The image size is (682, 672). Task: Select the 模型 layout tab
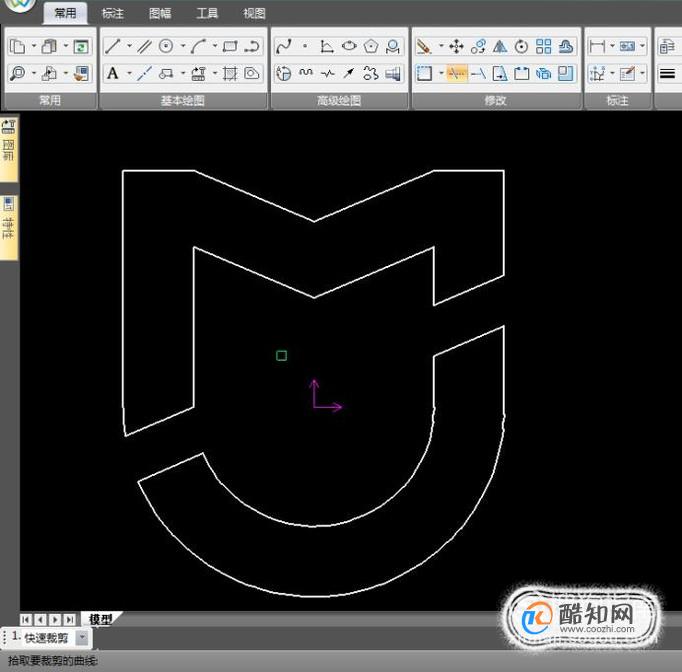[x=101, y=619]
